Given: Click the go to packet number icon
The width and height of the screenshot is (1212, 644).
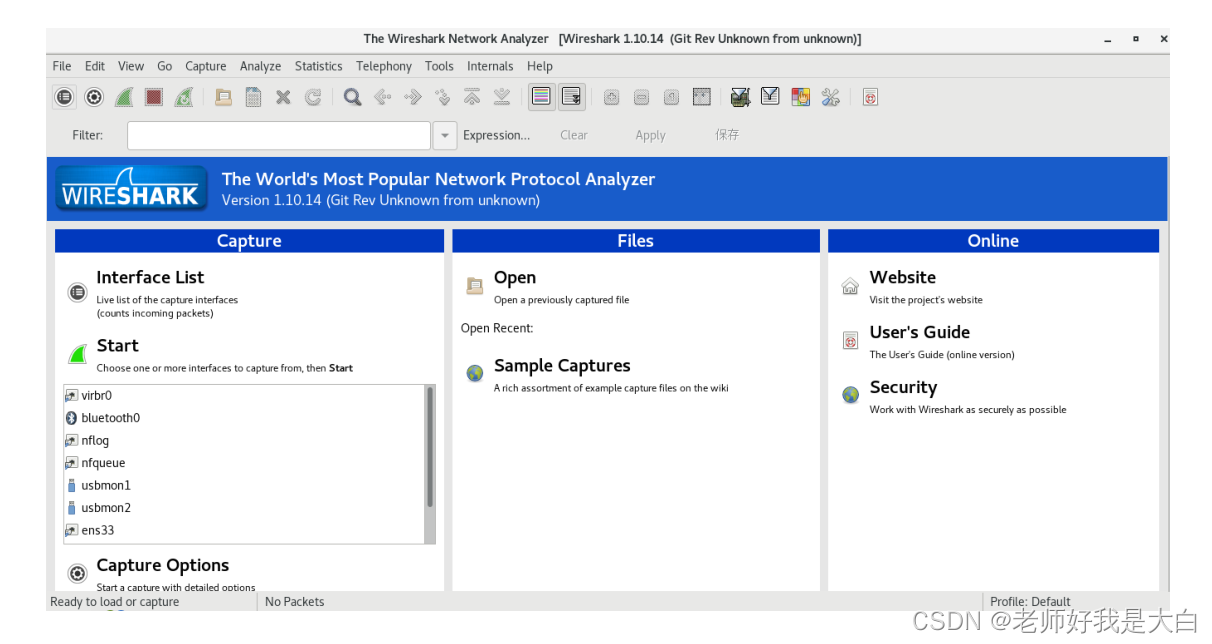Looking at the screenshot, I should [x=442, y=97].
